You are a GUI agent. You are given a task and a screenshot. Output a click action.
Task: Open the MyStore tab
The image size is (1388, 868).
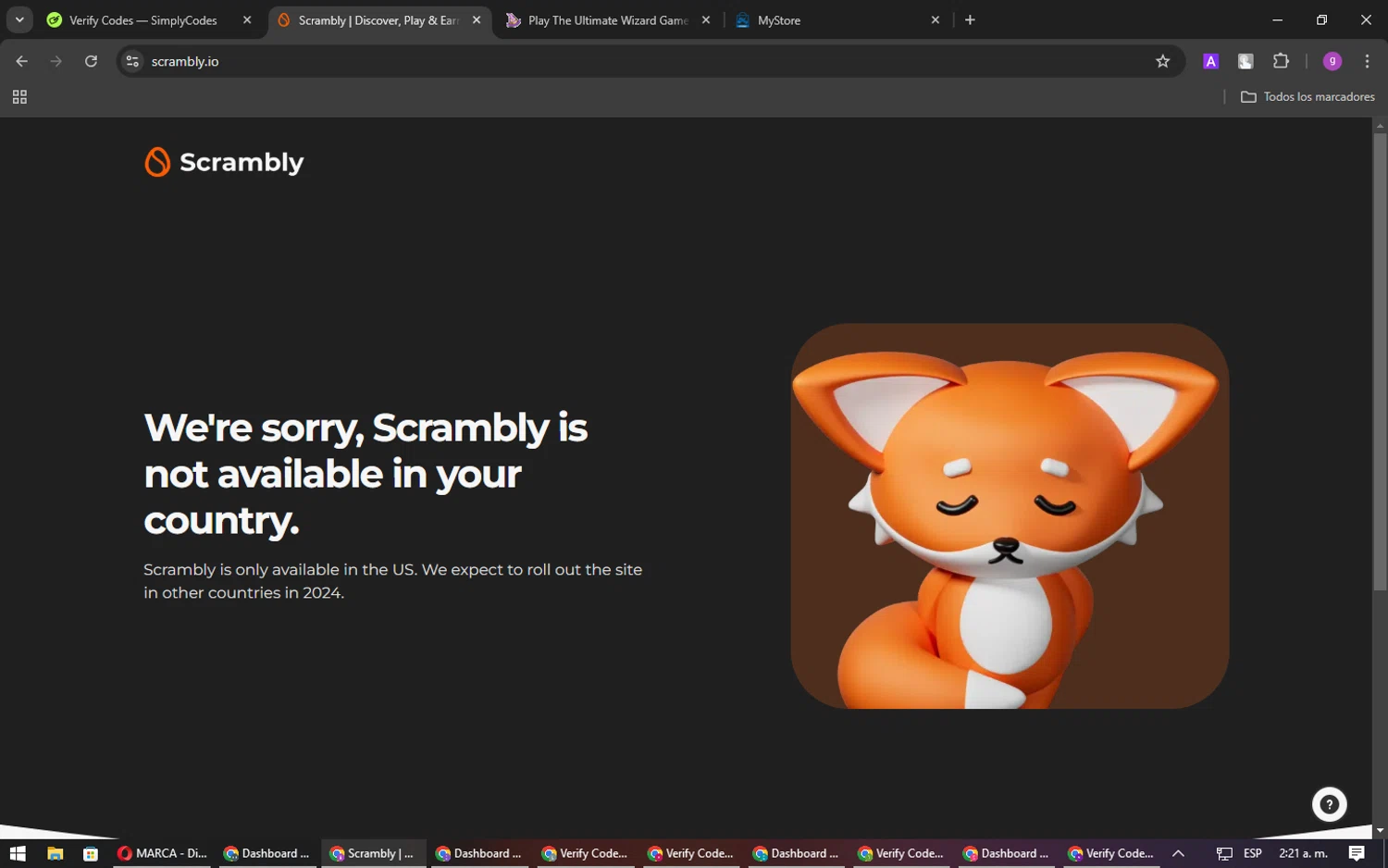tap(838, 19)
